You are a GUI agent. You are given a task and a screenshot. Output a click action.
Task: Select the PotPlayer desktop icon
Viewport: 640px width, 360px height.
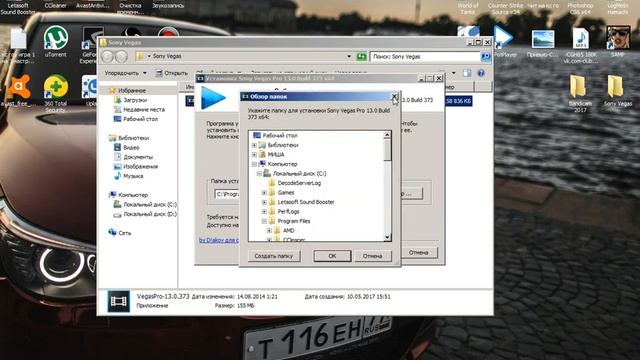point(504,41)
